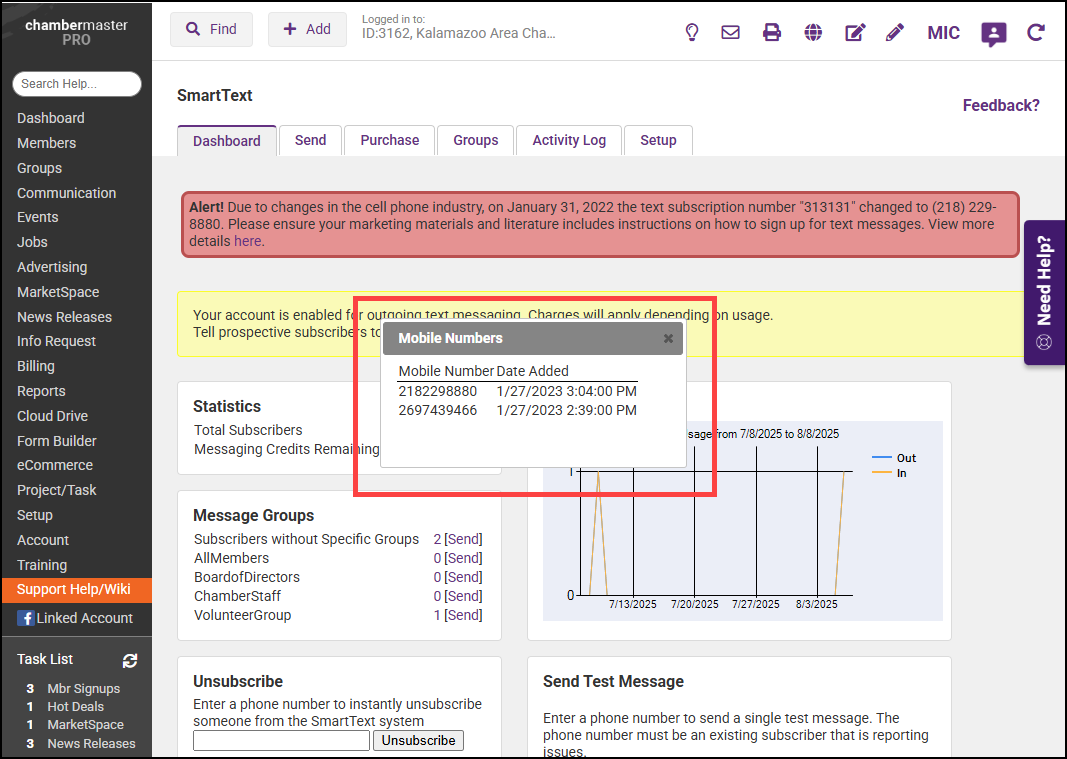
Task: Switch to the Send tab
Action: [x=310, y=140]
